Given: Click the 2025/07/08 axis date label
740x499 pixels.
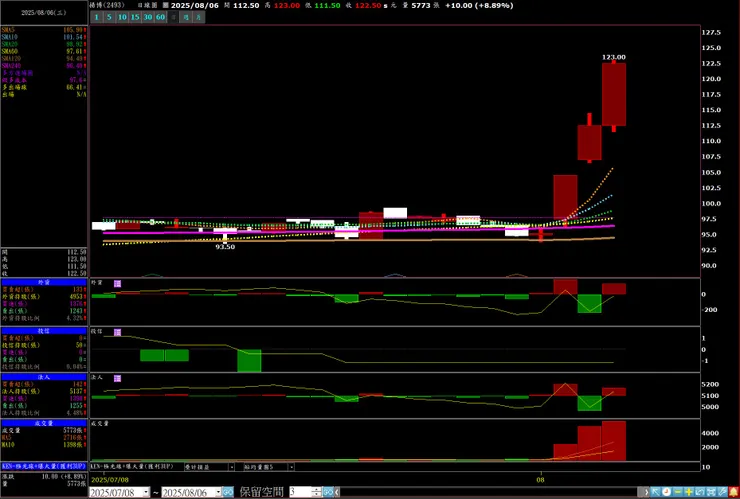Looking at the screenshot, I should tap(109, 480).
